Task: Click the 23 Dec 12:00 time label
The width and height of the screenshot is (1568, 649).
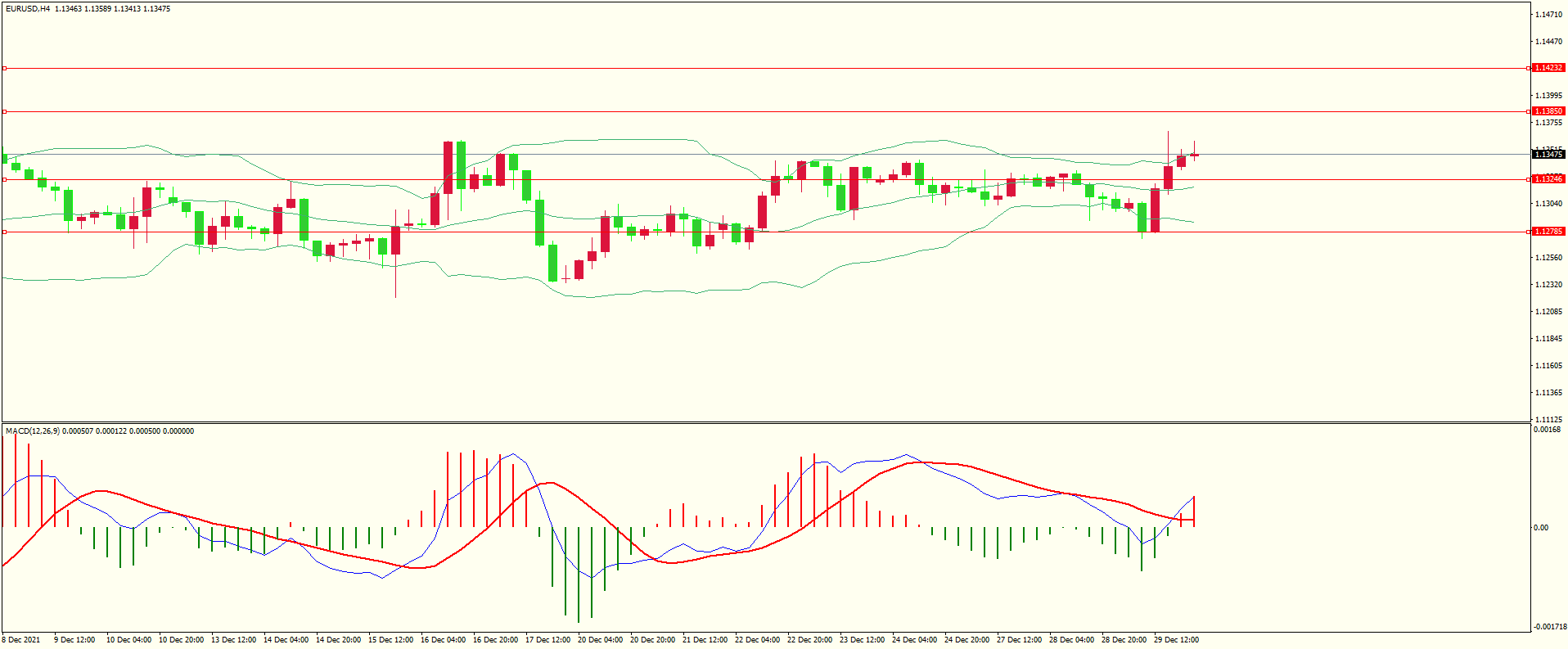Action: pyautogui.click(x=862, y=640)
